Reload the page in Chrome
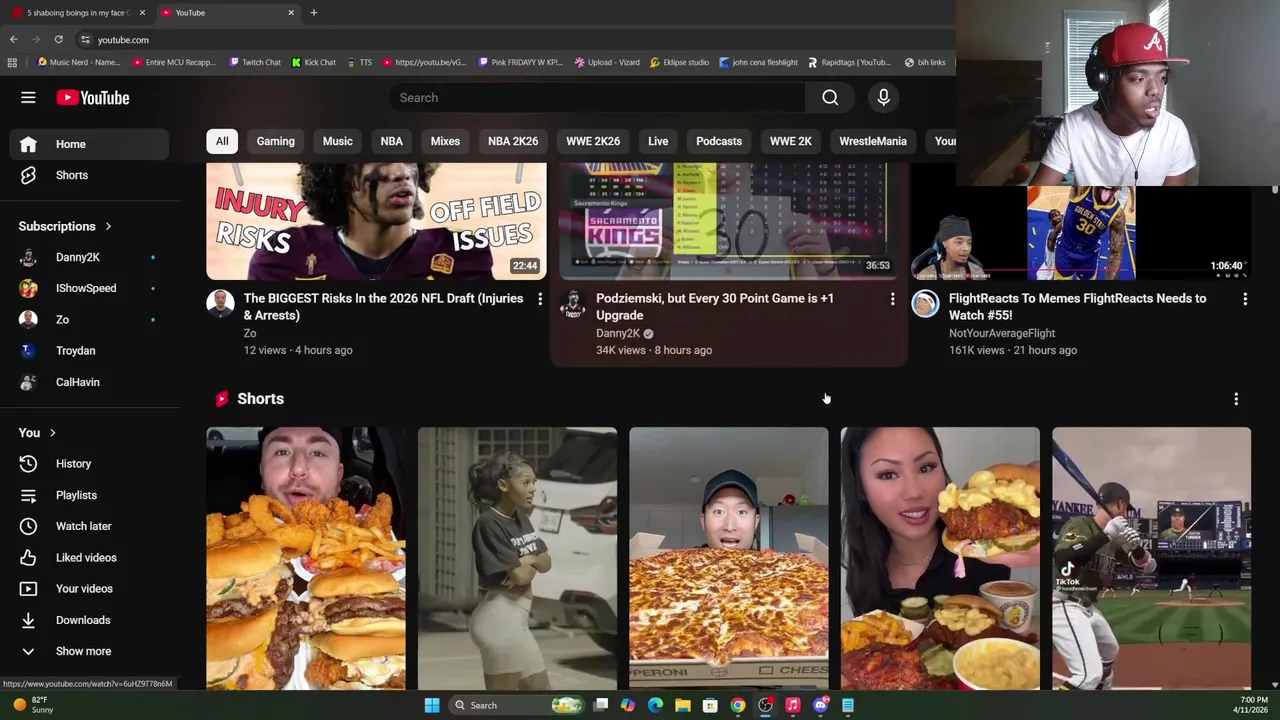The width and height of the screenshot is (1280, 720). pos(58,39)
